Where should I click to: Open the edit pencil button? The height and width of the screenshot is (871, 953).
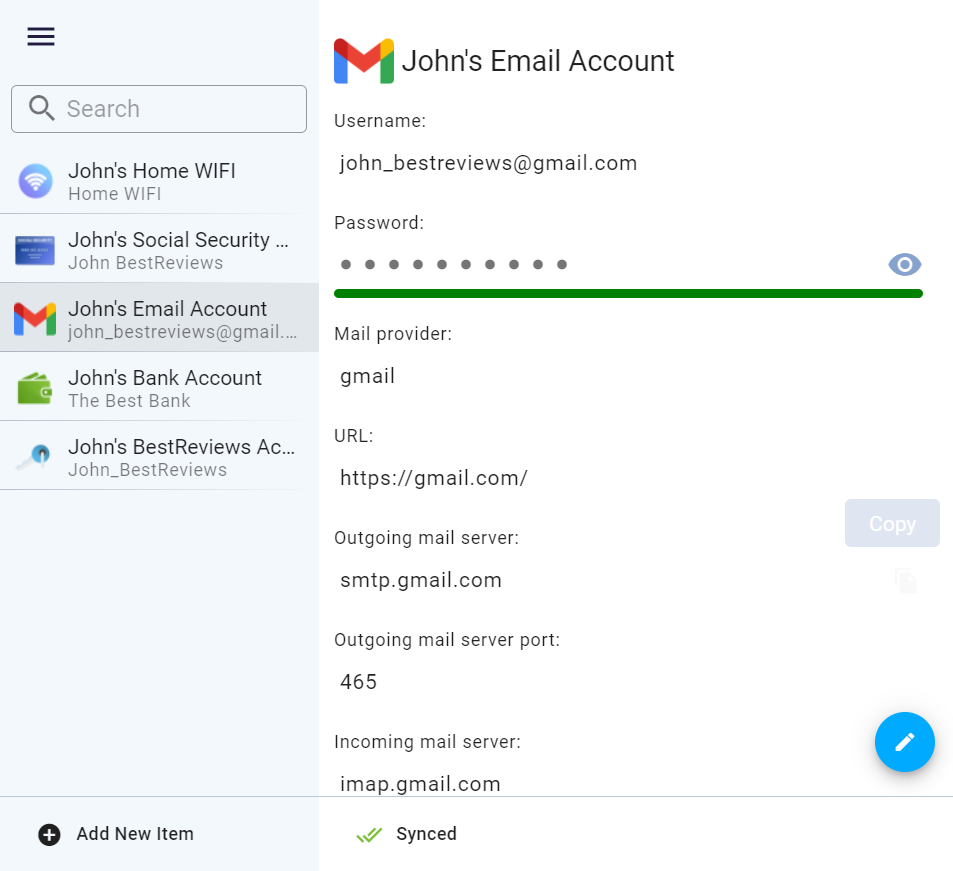[x=904, y=742]
